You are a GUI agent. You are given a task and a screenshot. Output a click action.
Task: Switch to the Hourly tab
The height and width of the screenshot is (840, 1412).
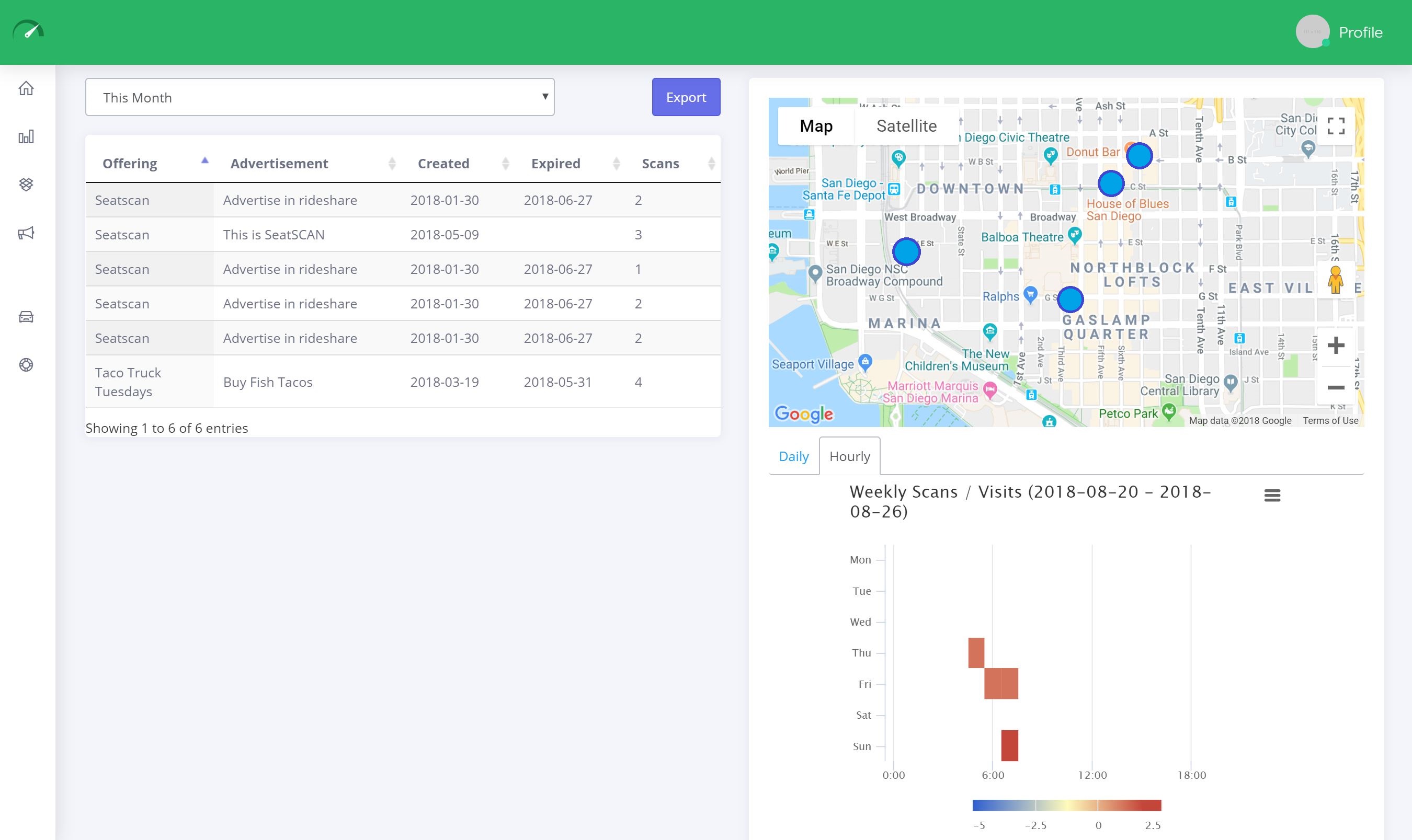(849, 456)
